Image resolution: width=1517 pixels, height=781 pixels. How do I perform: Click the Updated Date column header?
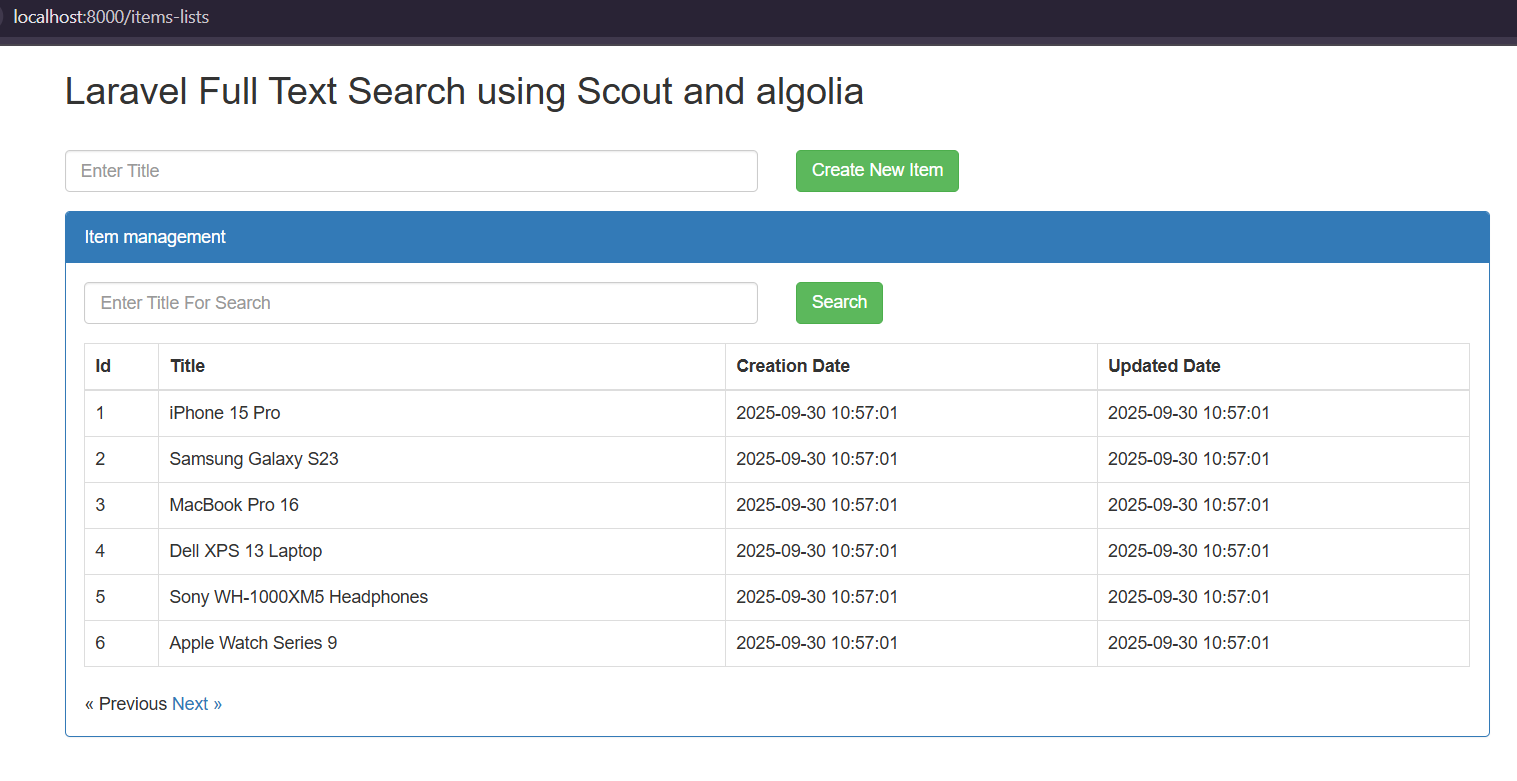[x=1163, y=366]
